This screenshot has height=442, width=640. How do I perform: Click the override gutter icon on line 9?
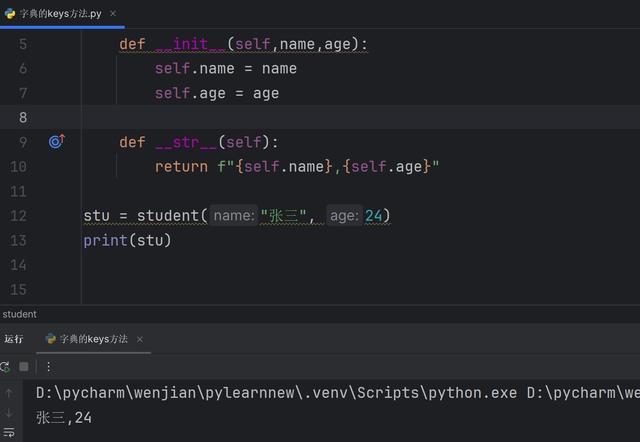pos(57,141)
